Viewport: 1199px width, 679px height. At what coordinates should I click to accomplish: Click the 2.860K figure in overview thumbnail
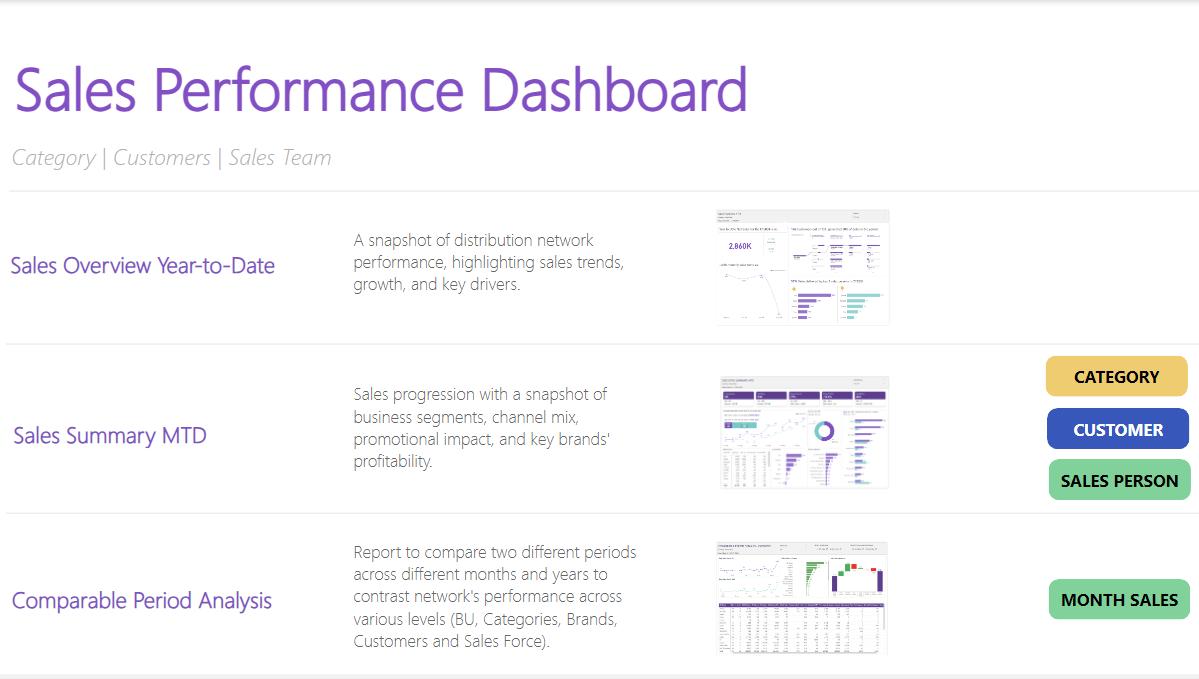click(740, 246)
